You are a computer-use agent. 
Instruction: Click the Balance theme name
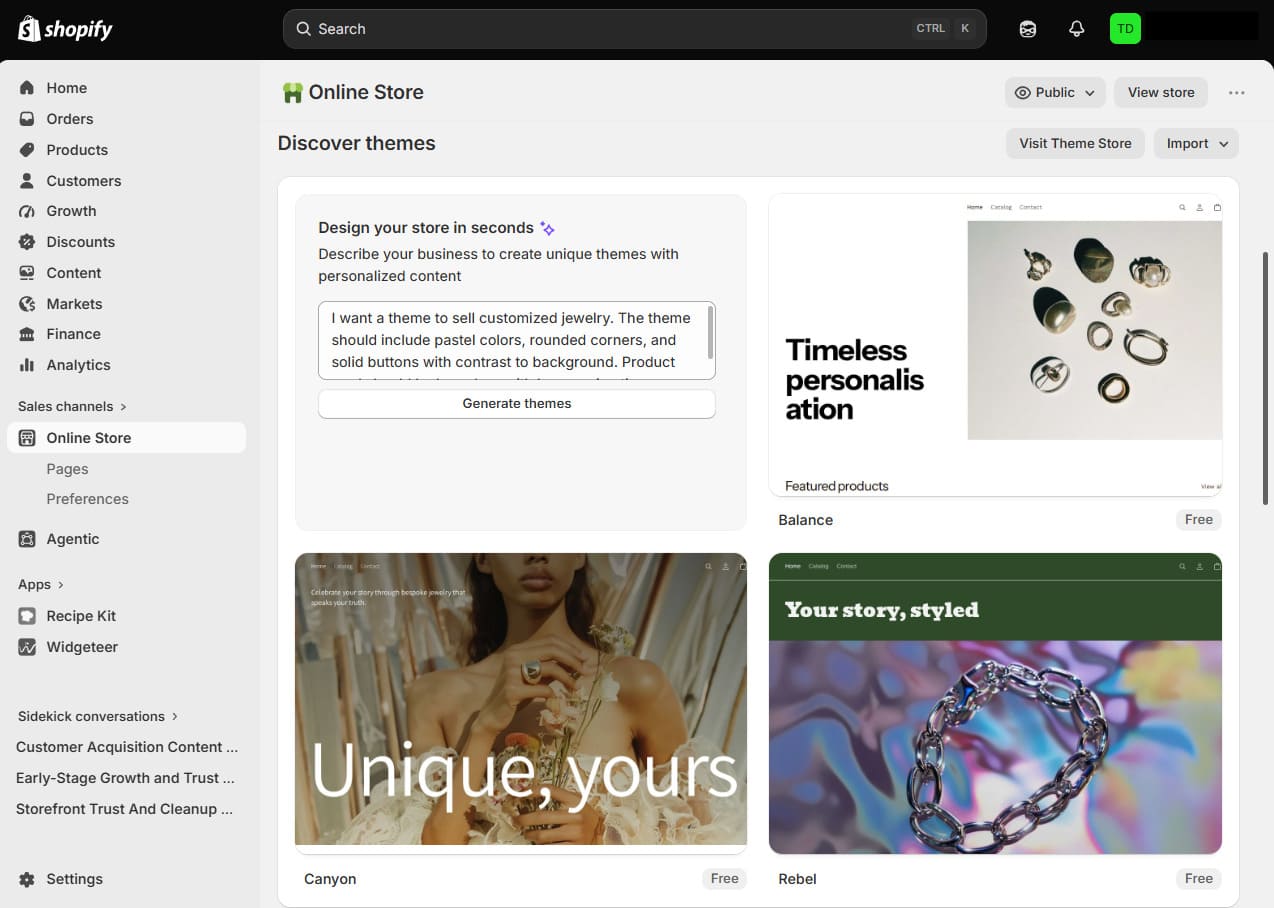coord(805,520)
